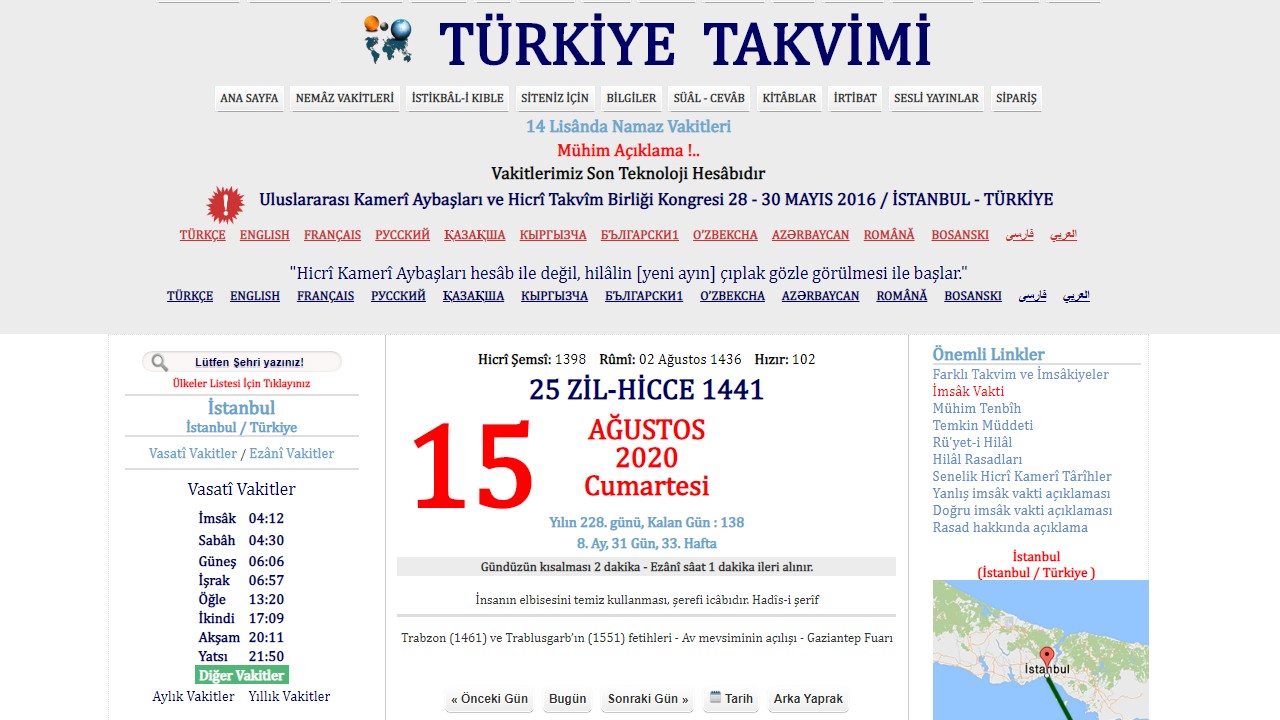Open 'Mühim Tenbîh' link
Viewport: 1280px width, 720px height.
click(x=977, y=409)
